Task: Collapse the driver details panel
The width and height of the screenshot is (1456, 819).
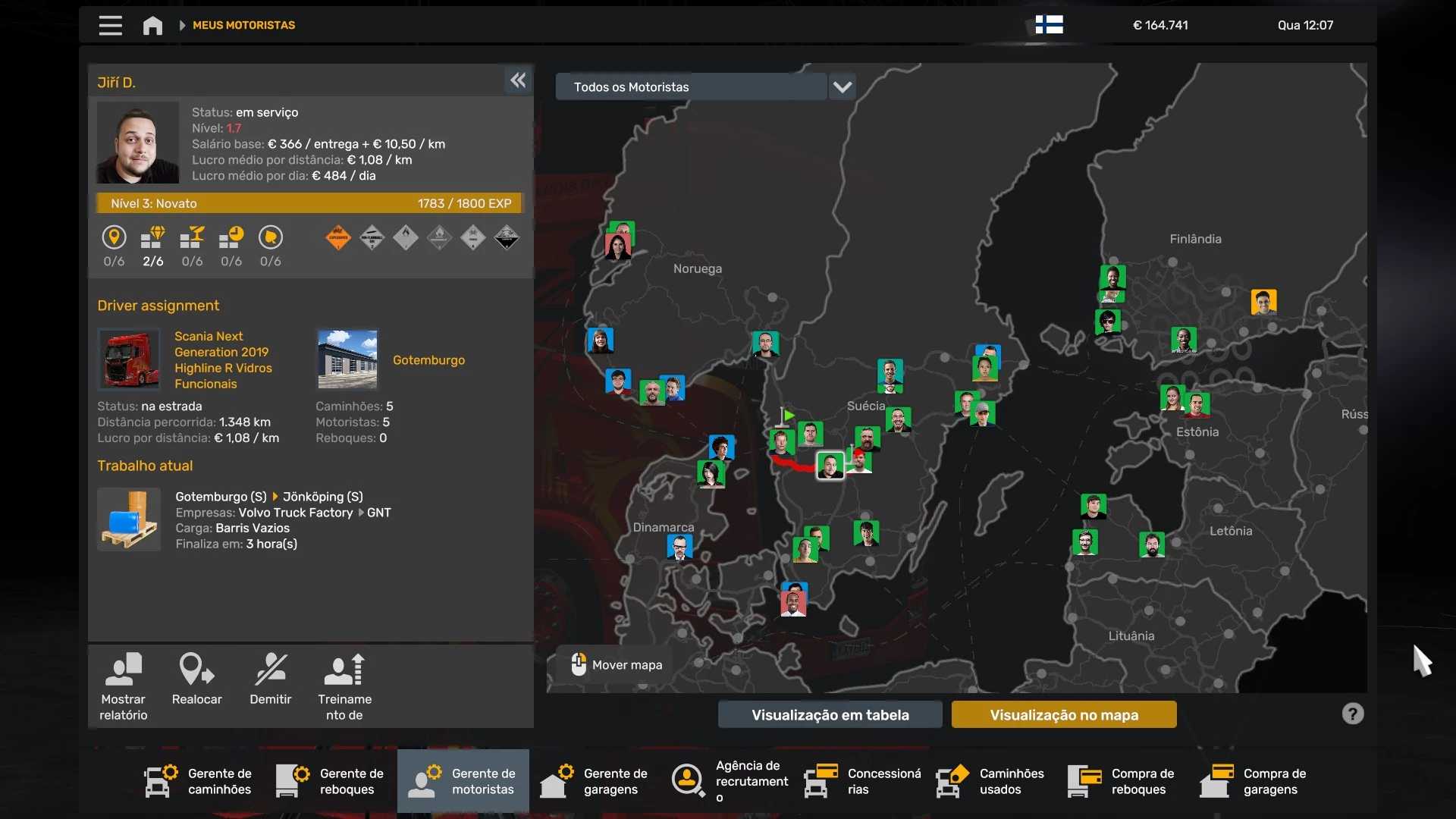Action: (518, 80)
